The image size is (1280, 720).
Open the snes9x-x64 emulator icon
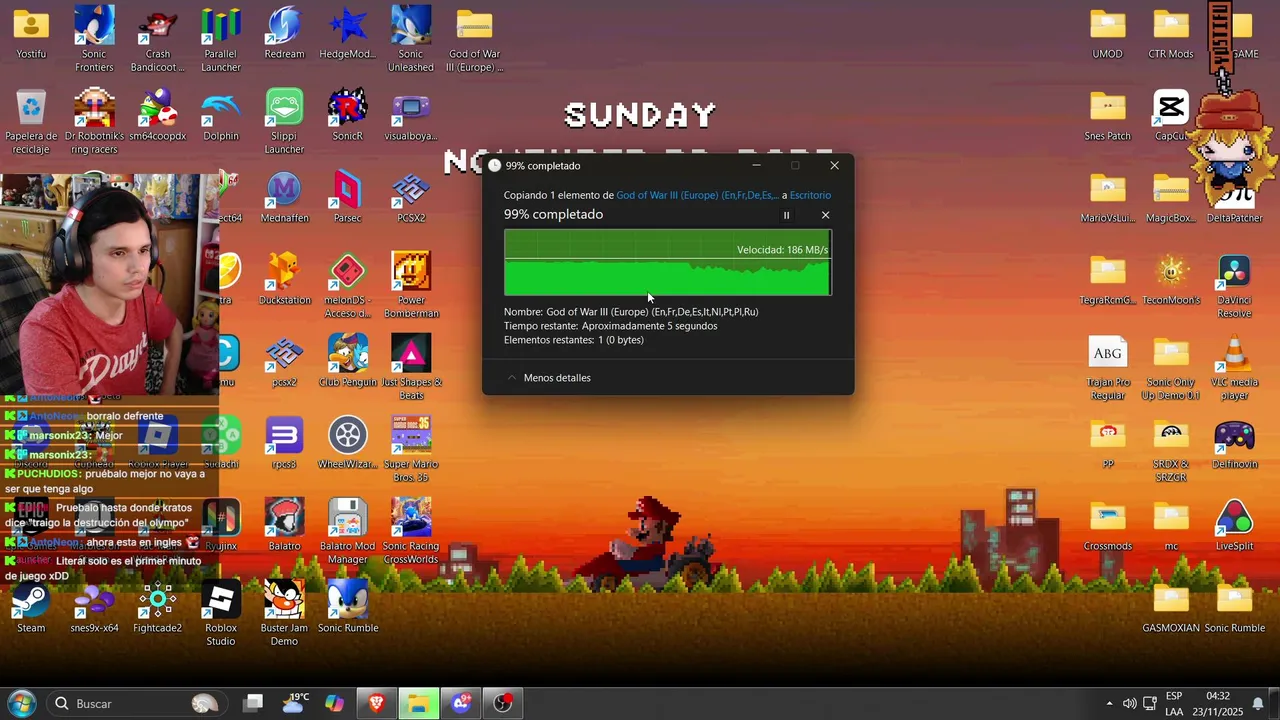(94, 608)
